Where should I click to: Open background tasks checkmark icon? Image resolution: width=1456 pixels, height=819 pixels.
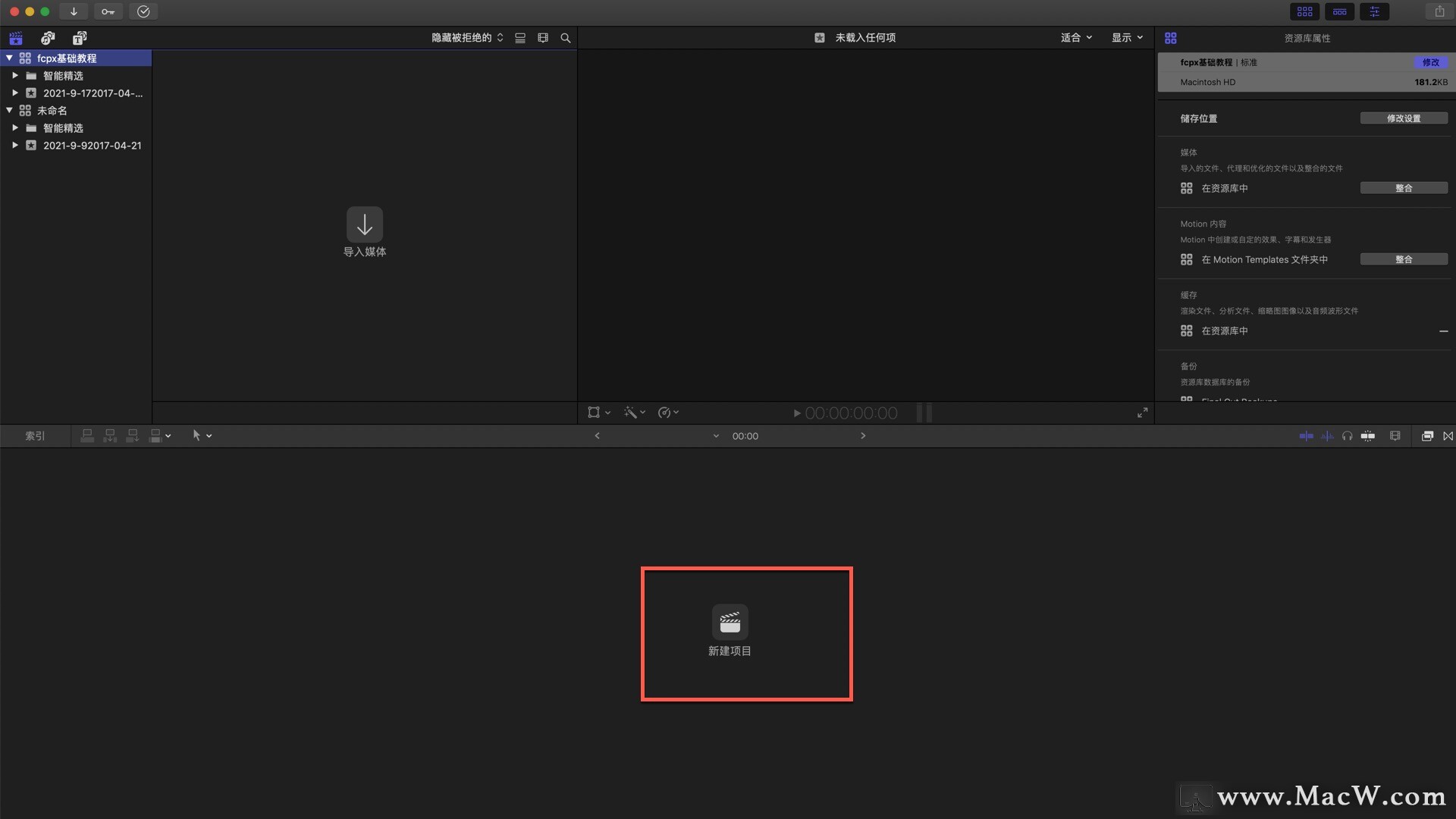(143, 11)
